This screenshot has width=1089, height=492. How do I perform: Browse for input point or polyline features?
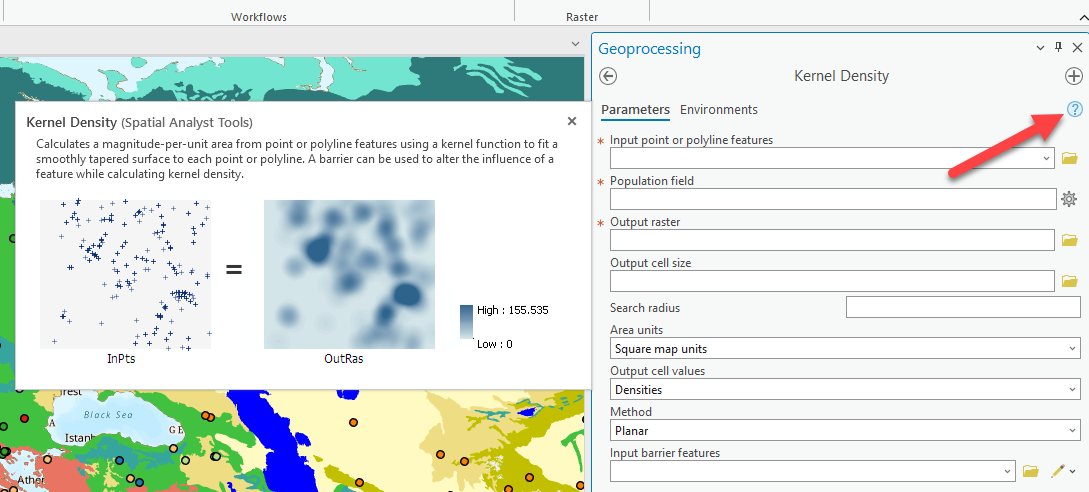(1069, 158)
